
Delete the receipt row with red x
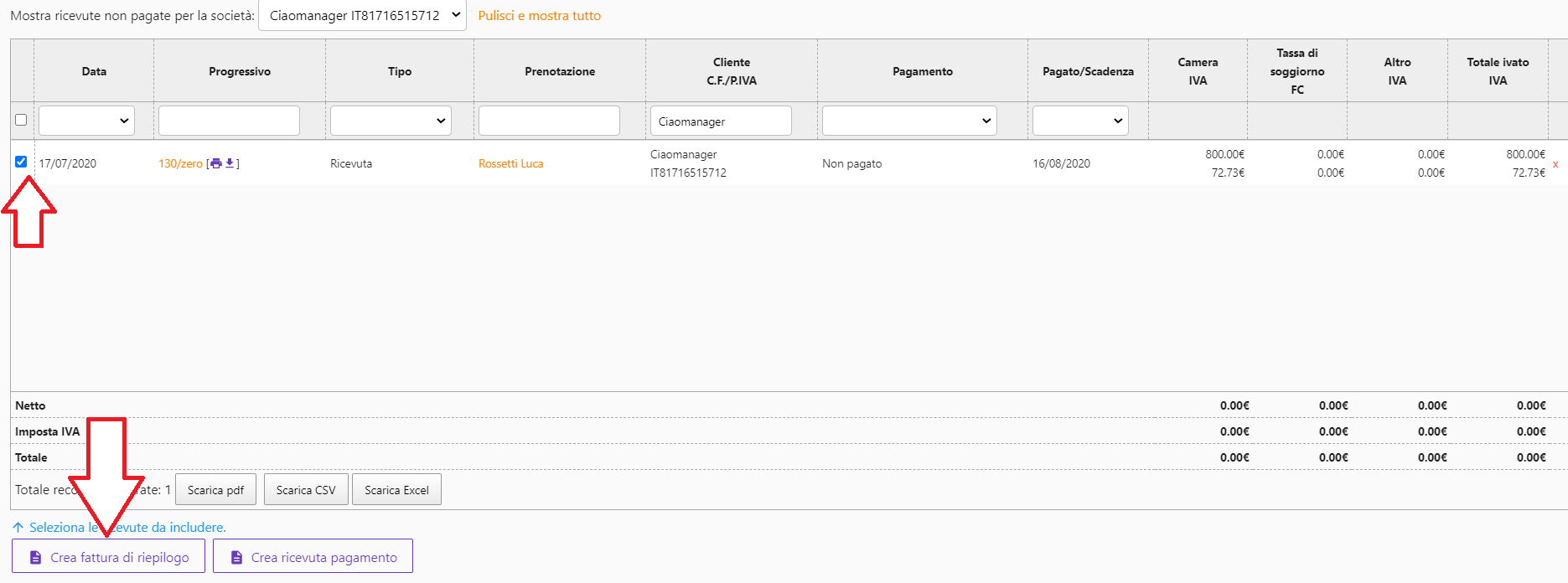tap(1555, 164)
